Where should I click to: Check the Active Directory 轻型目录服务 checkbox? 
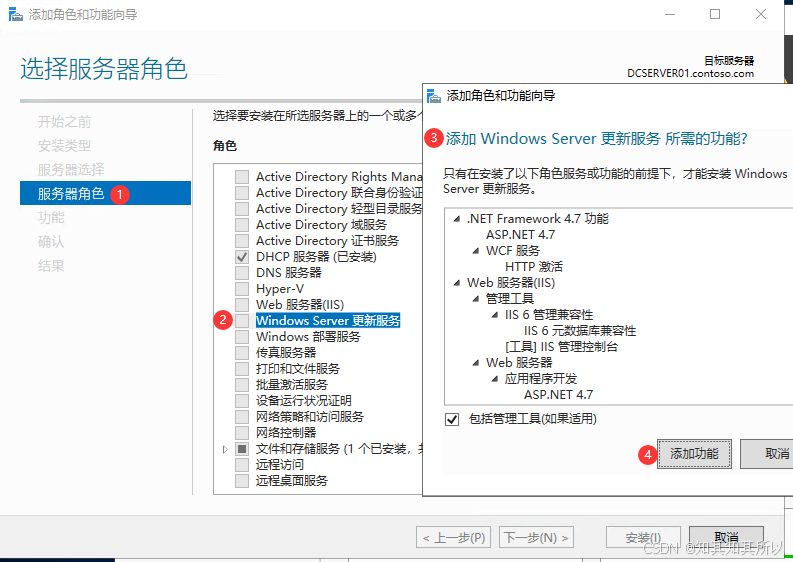coord(242,208)
